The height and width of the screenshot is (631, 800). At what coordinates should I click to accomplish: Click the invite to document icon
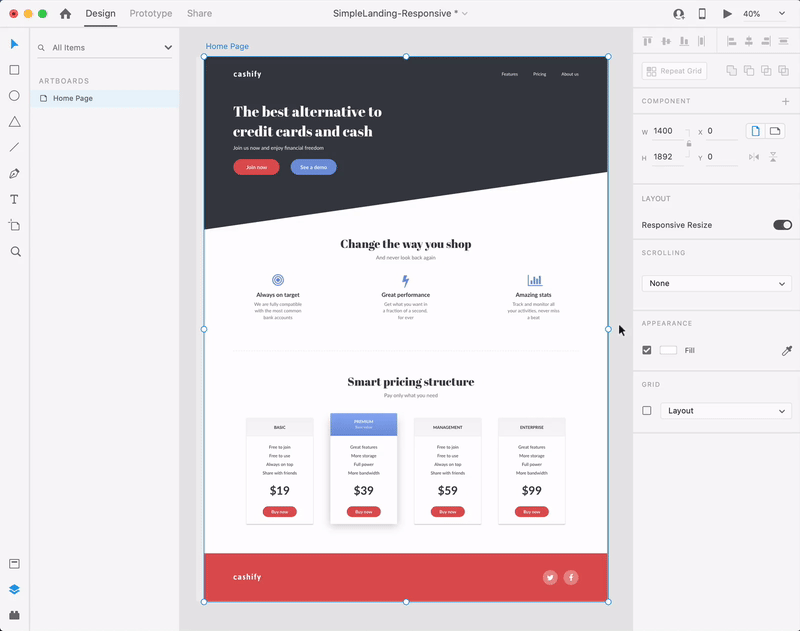(679, 14)
